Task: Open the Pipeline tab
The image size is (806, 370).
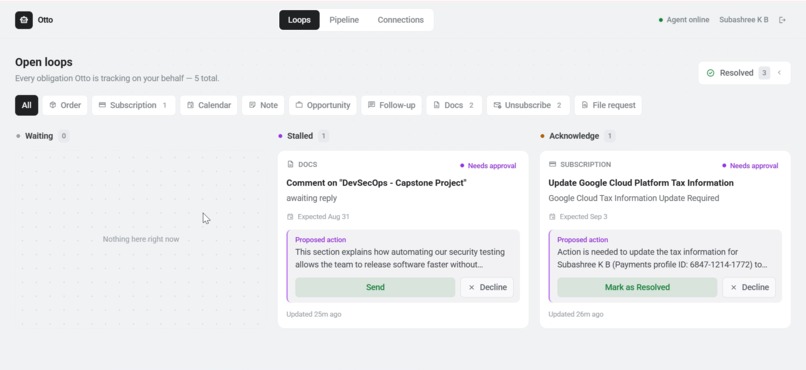Action: [x=344, y=20]
